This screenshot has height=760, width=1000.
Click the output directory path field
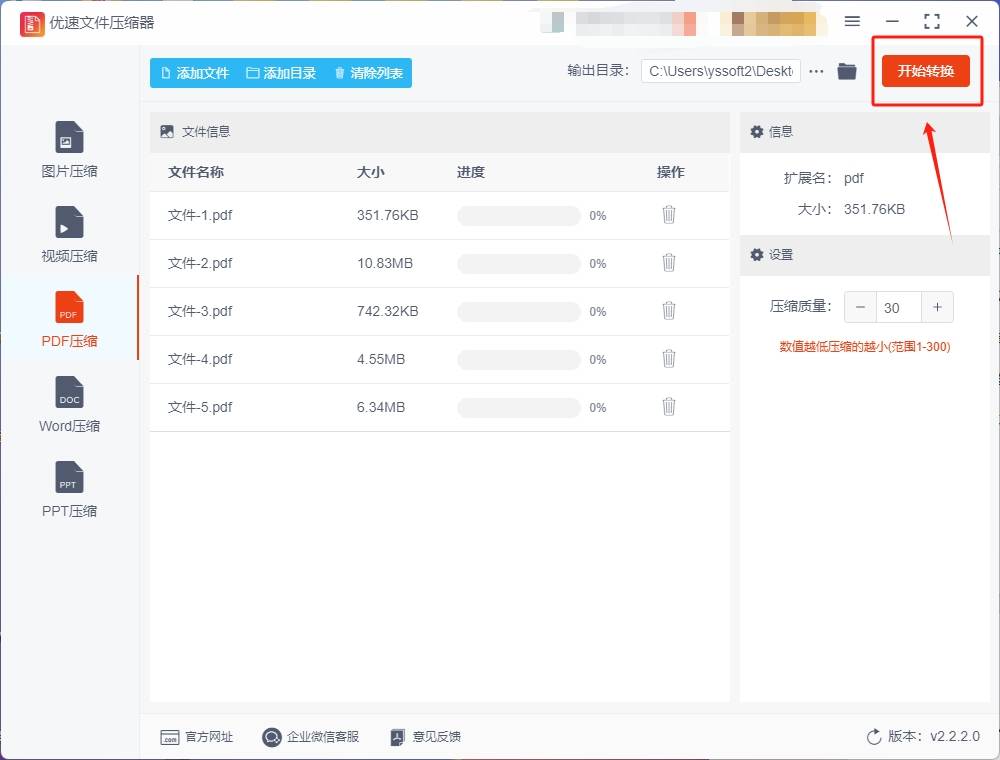click(721, 71)
